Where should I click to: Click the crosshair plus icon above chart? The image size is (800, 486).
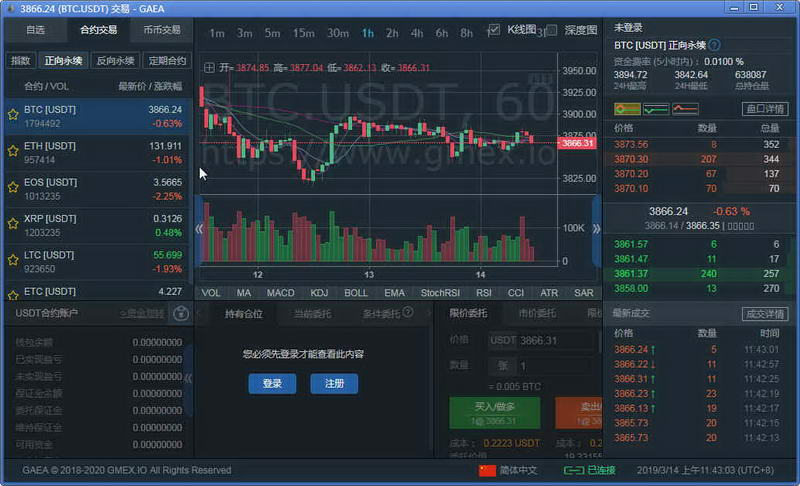[x=209, y=68]
